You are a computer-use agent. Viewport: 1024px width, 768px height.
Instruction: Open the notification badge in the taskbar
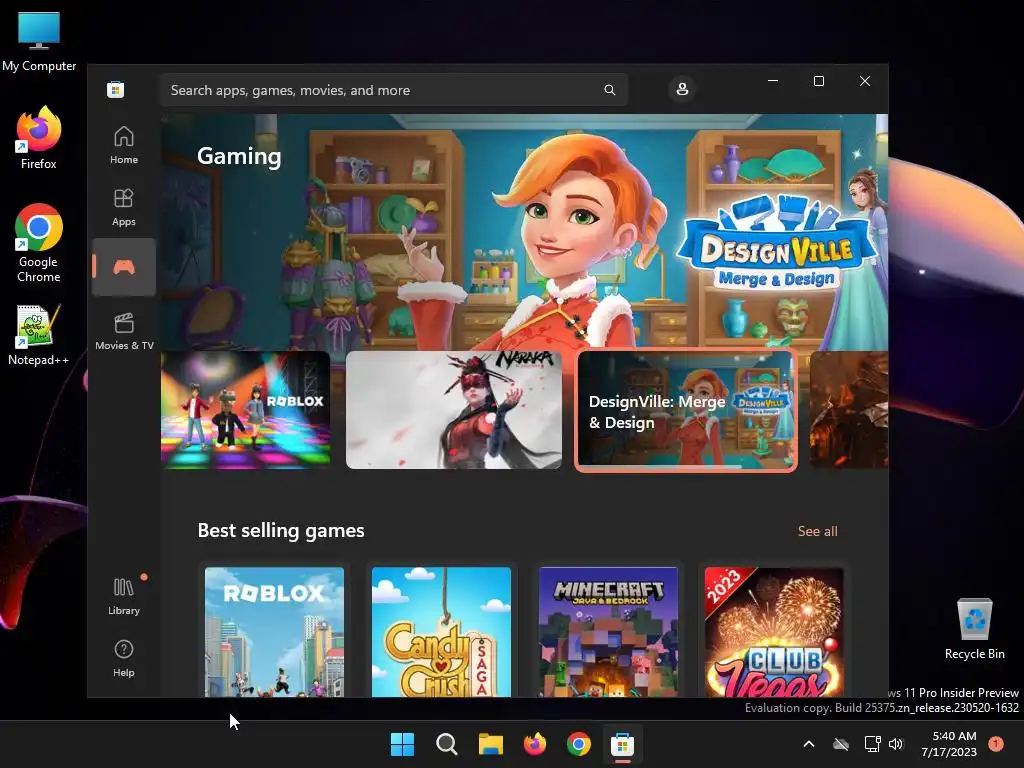[996, 744]
